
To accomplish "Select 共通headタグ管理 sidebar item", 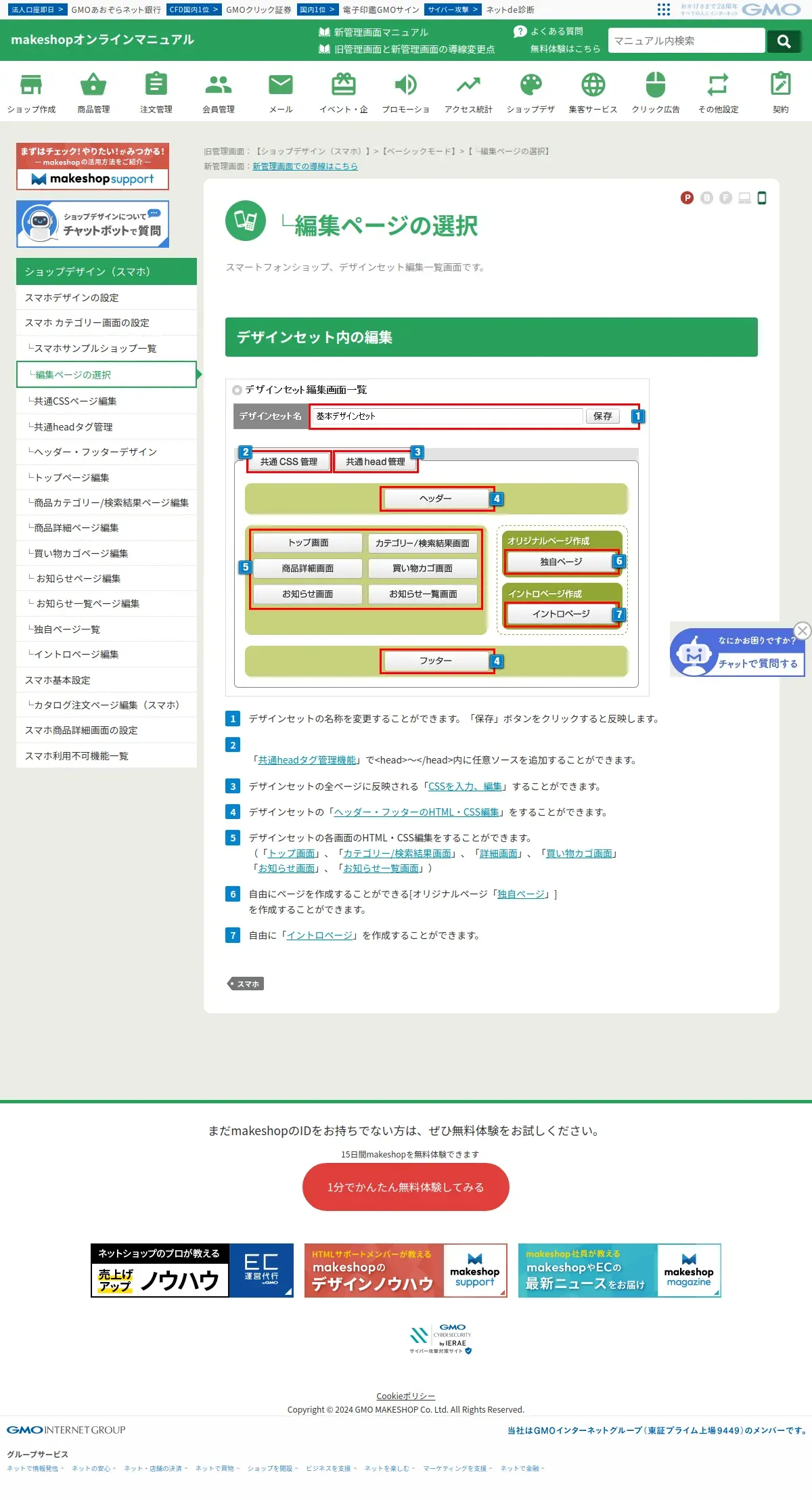I will 106,426.
